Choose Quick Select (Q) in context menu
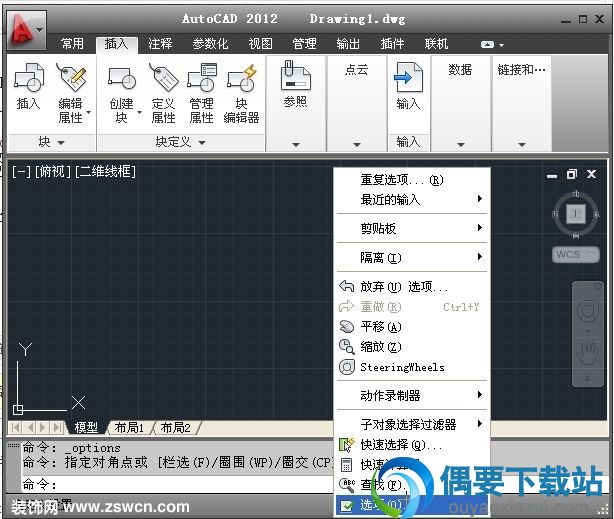The width and height of the screenshot is (614, 519). [x=412, y=445]
